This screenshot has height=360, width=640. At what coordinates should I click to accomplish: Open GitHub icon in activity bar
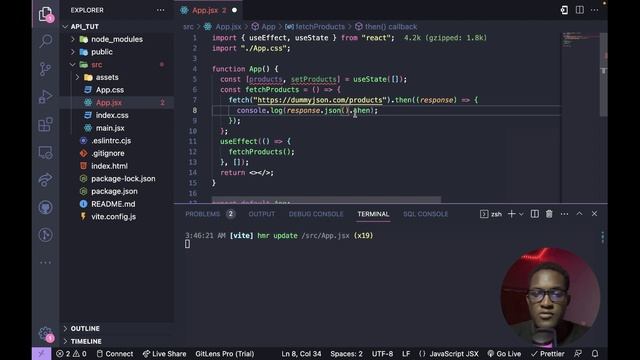tap(45, 207)
